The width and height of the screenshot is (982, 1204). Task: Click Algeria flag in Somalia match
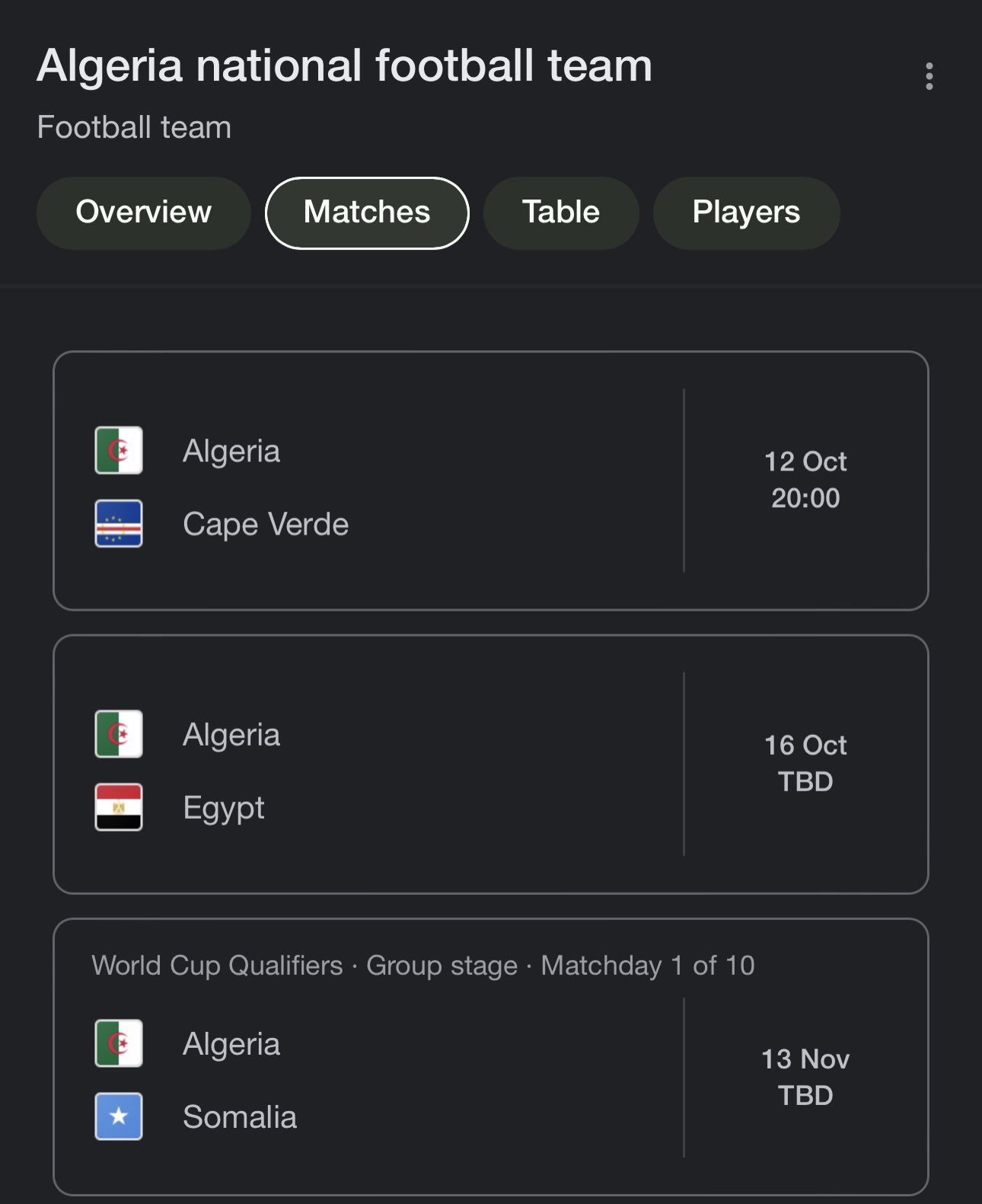pyautogui.click(x=119, y=1043)
